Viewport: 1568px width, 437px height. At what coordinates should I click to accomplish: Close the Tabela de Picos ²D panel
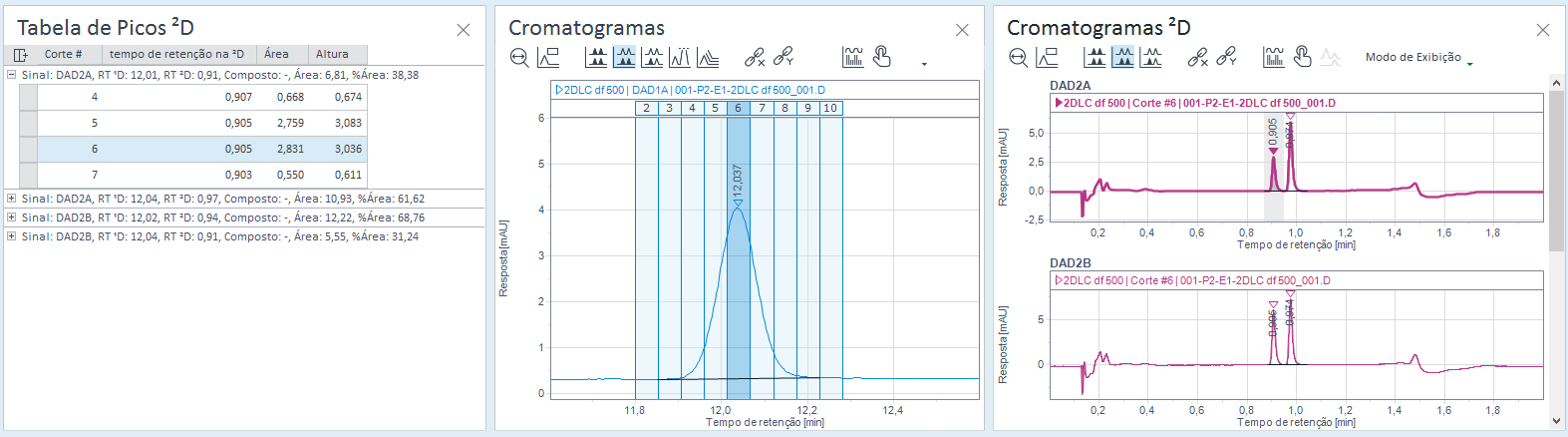coord(464,30)
